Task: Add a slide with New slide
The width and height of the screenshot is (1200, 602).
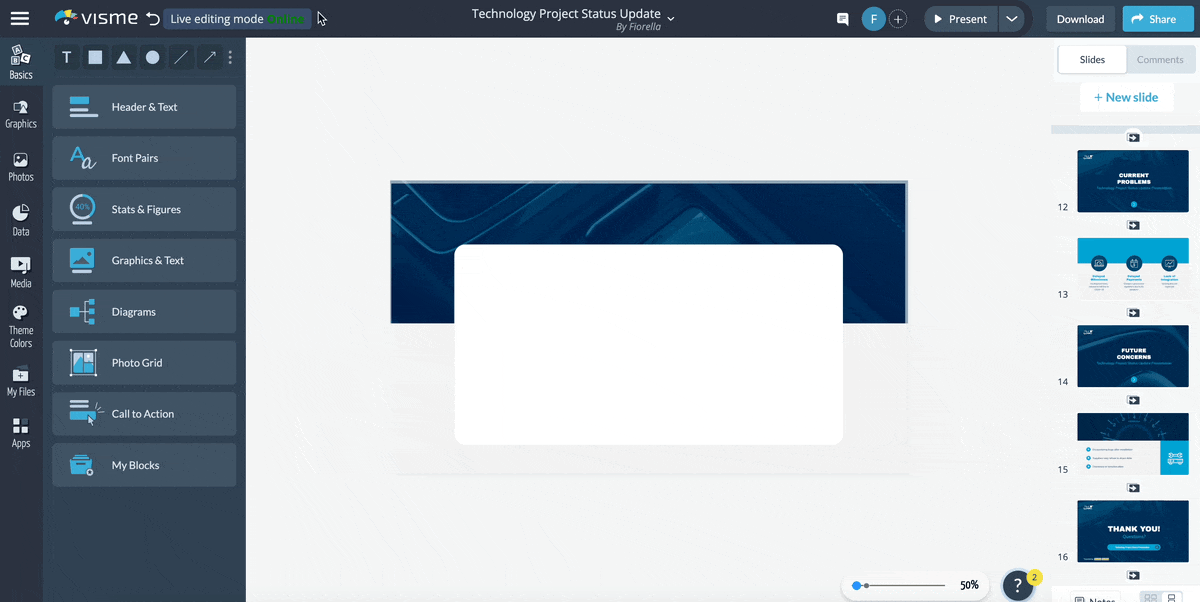Action: click(1126, 97)
